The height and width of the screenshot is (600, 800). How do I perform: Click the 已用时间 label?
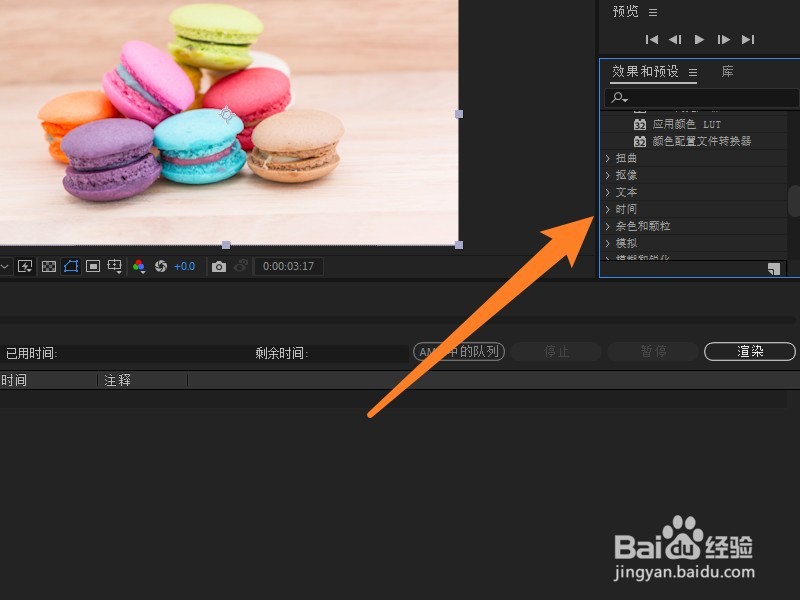(x=32, y=353)
